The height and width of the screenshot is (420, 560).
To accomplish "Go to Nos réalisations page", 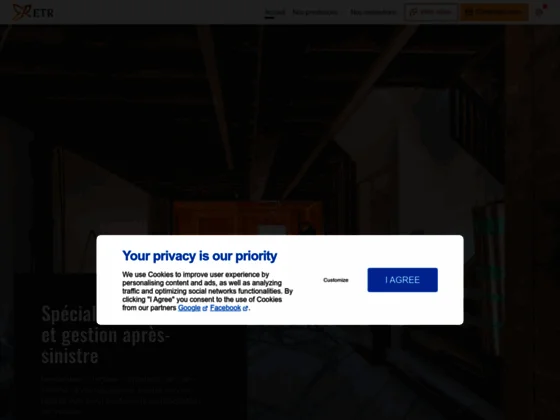I will click(x=373, y=12).
